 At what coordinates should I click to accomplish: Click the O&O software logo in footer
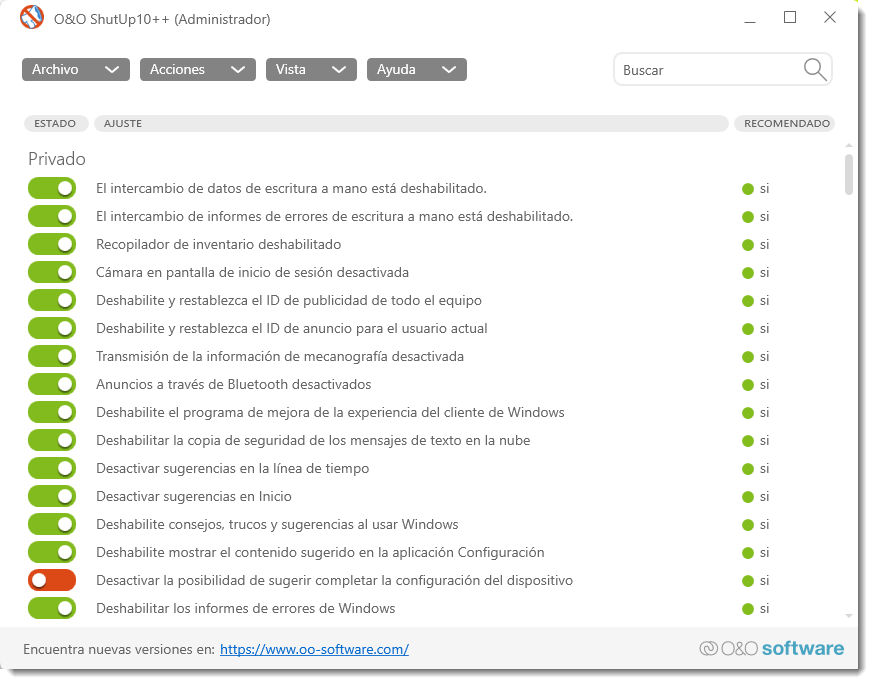point(772,648)
